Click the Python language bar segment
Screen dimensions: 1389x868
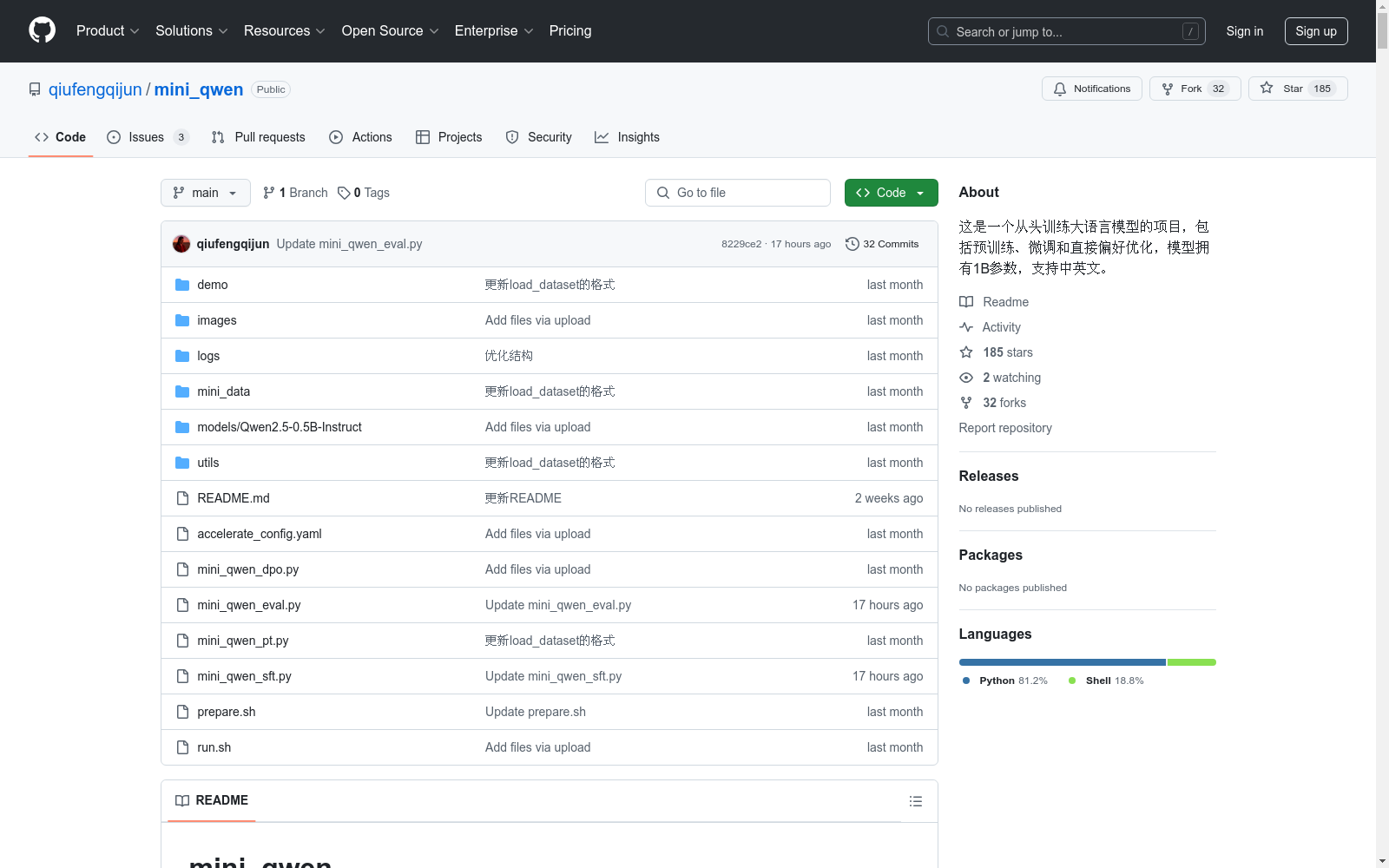pos(1063,662)
